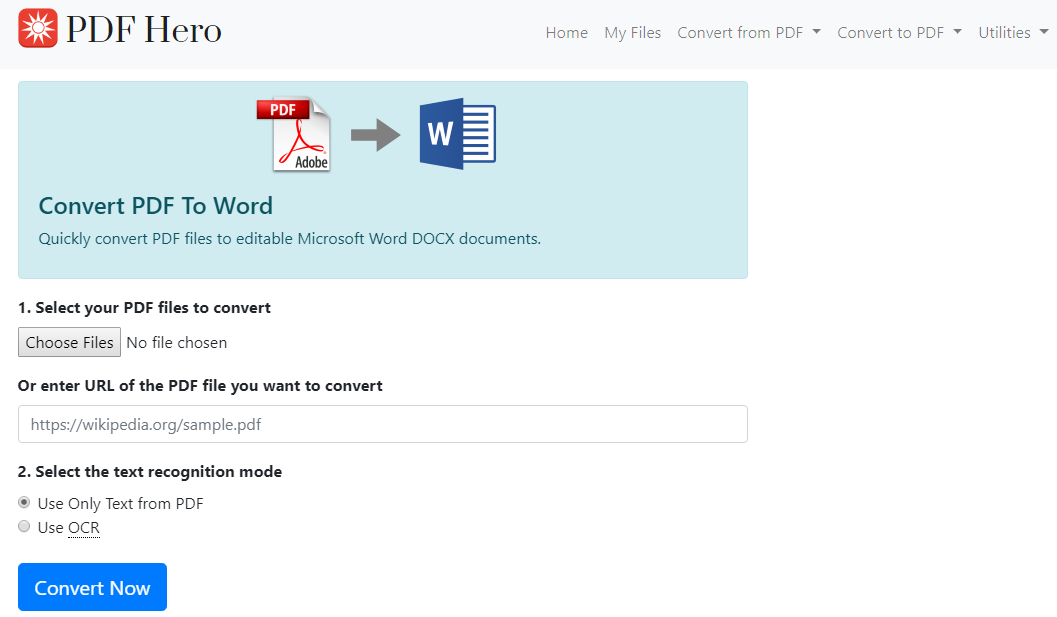Expand the Convert to PDF dropdown
The image size is (1057, 617).
click(x=899, y=32)
